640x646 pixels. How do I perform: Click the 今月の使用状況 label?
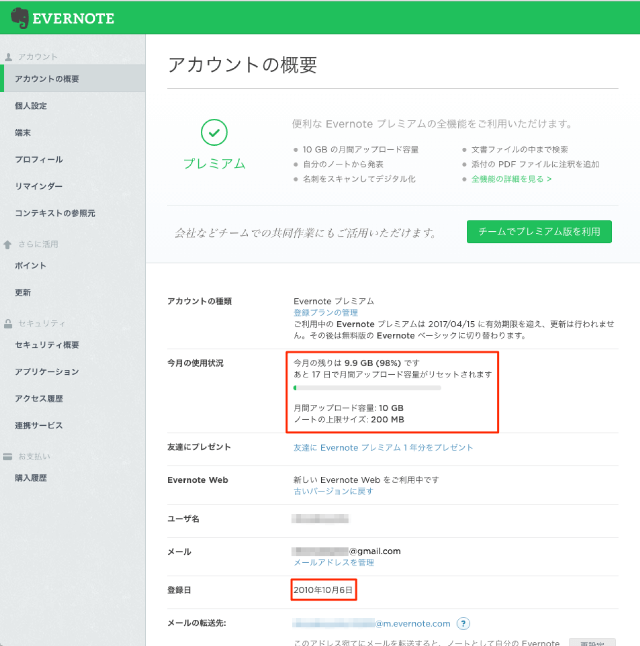point(195,363)
